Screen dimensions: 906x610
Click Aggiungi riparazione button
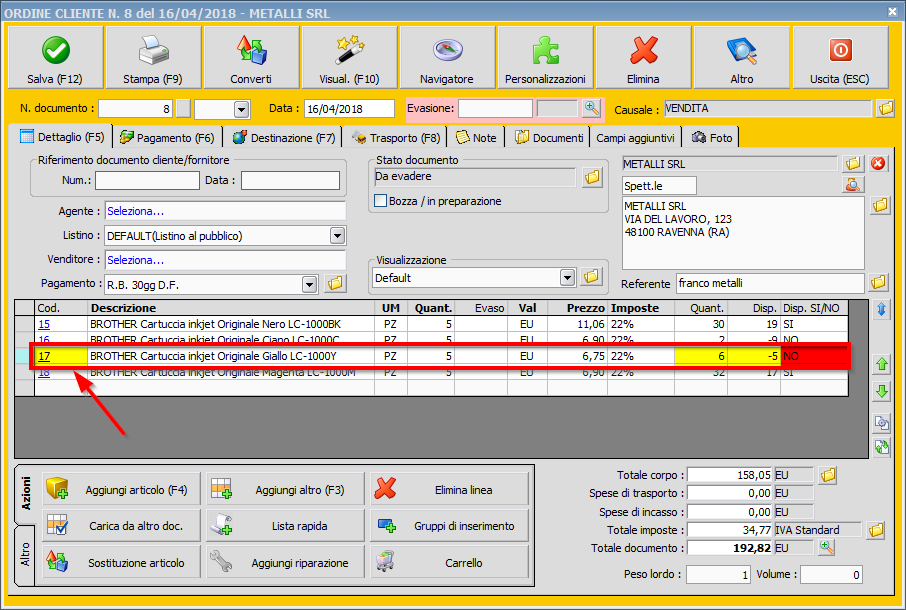(x=285, y=562)
